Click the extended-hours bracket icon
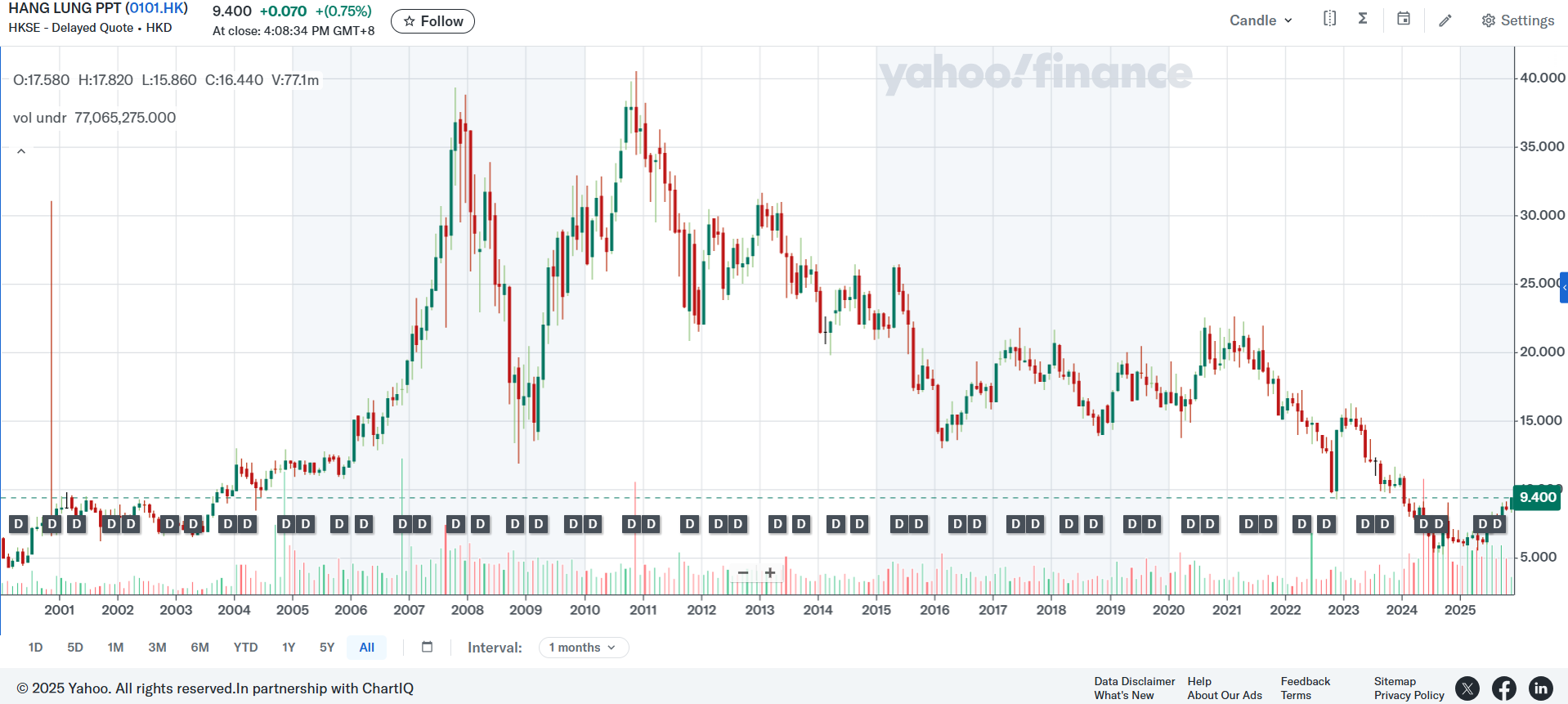This screenshot has width=1568, height=704. 1329,17
